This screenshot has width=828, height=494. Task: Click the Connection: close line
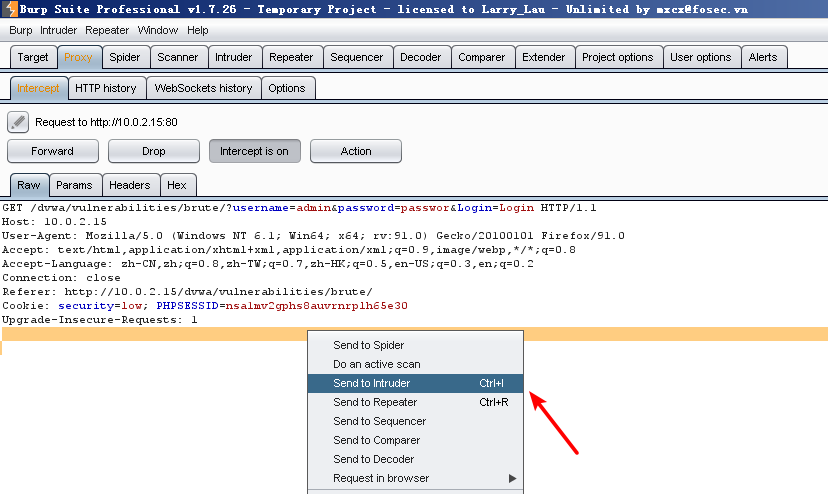pos(61,277)
